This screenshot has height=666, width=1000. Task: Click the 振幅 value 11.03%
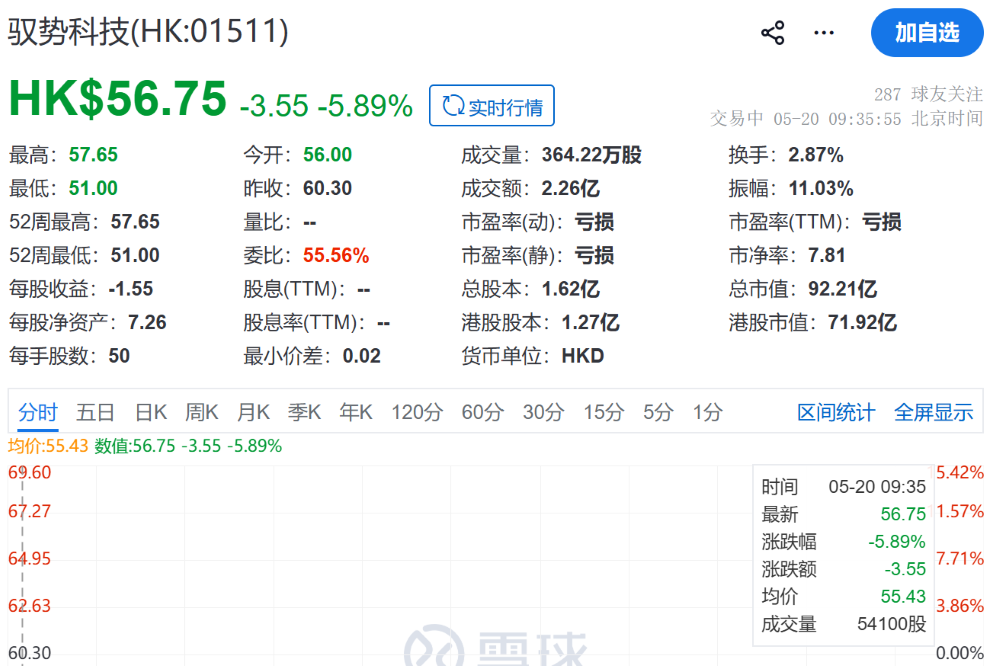(x=821, y=188)
